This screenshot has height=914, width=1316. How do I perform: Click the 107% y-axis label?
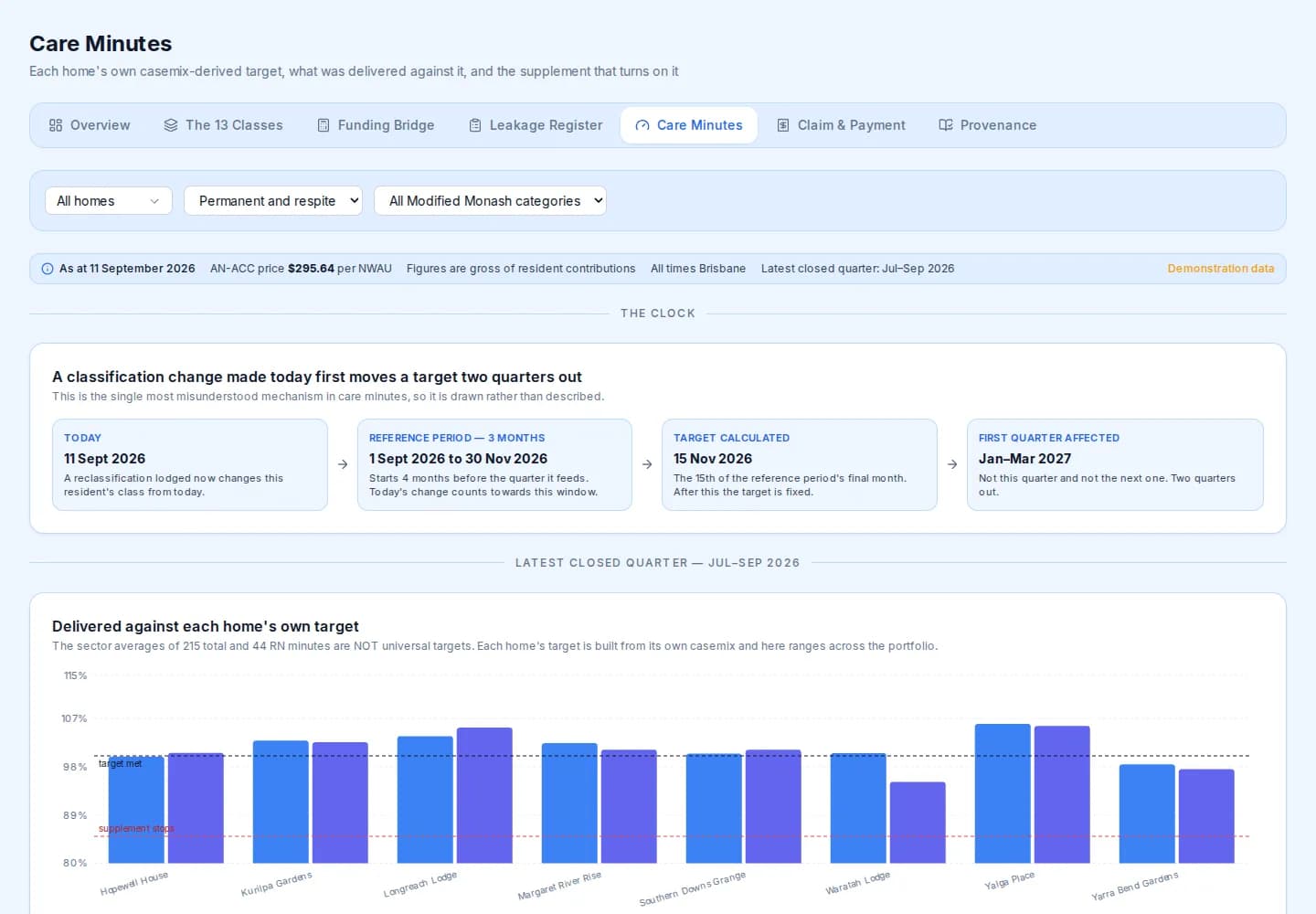(74, 718)
